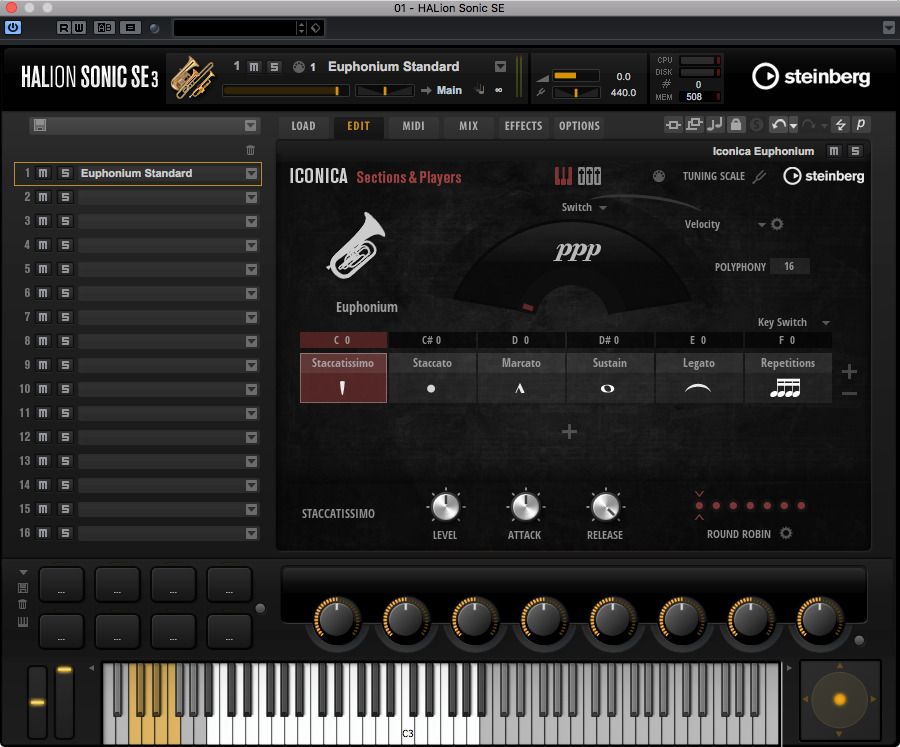Screen dimensions: 900x747
Task: Expand the Velocity dropdown arrow
Action: (762, 225)
